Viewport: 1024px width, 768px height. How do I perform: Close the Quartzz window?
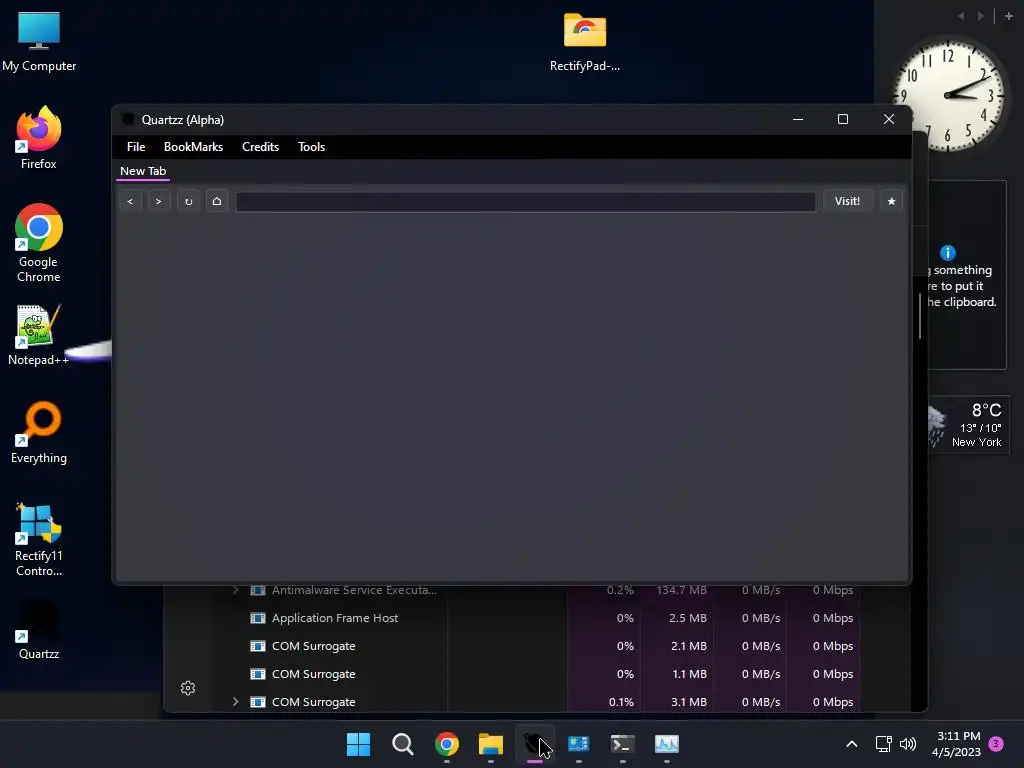[x=889, y=120]
